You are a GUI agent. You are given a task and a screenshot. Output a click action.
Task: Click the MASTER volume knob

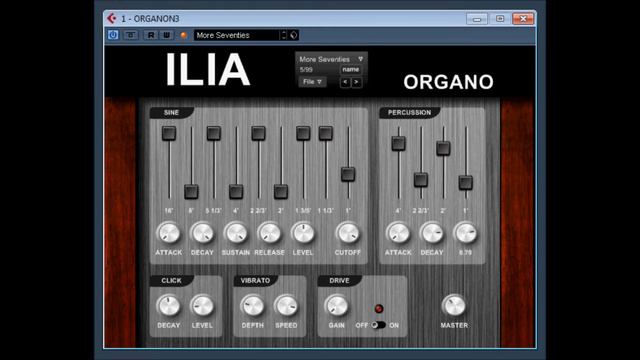pos(454,306)
